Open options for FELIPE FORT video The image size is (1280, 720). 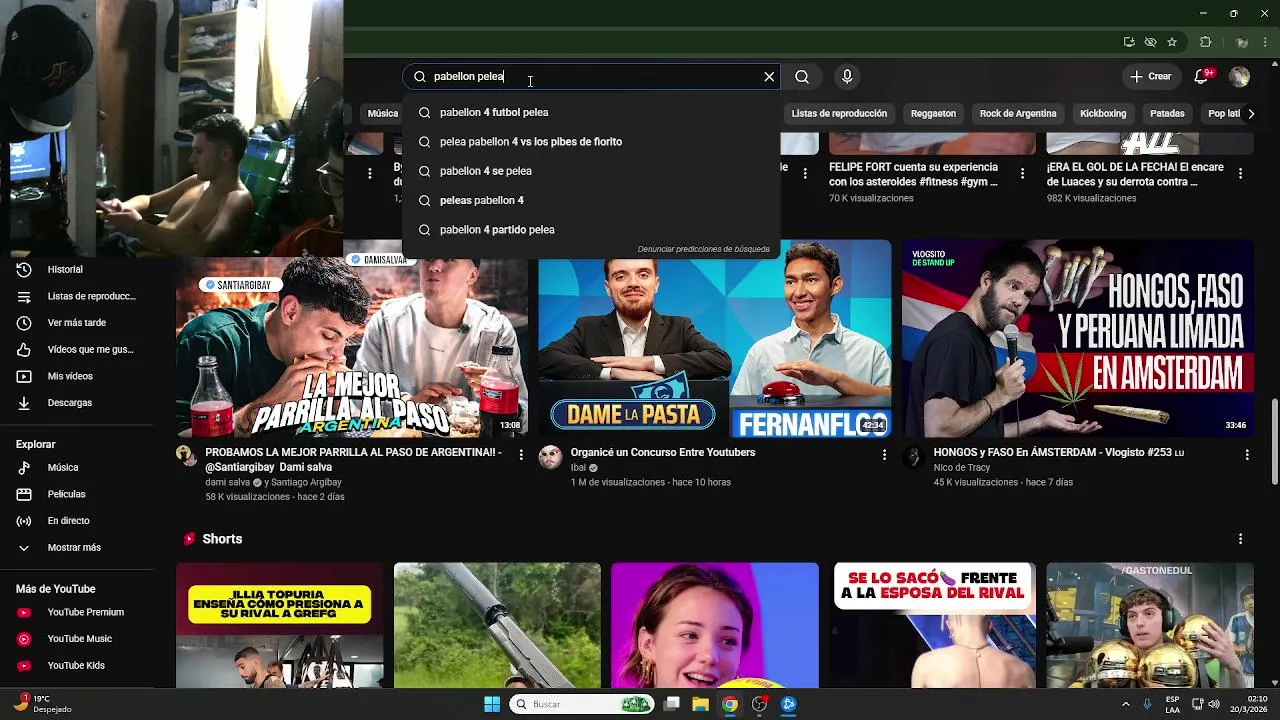coord(1022,173)
